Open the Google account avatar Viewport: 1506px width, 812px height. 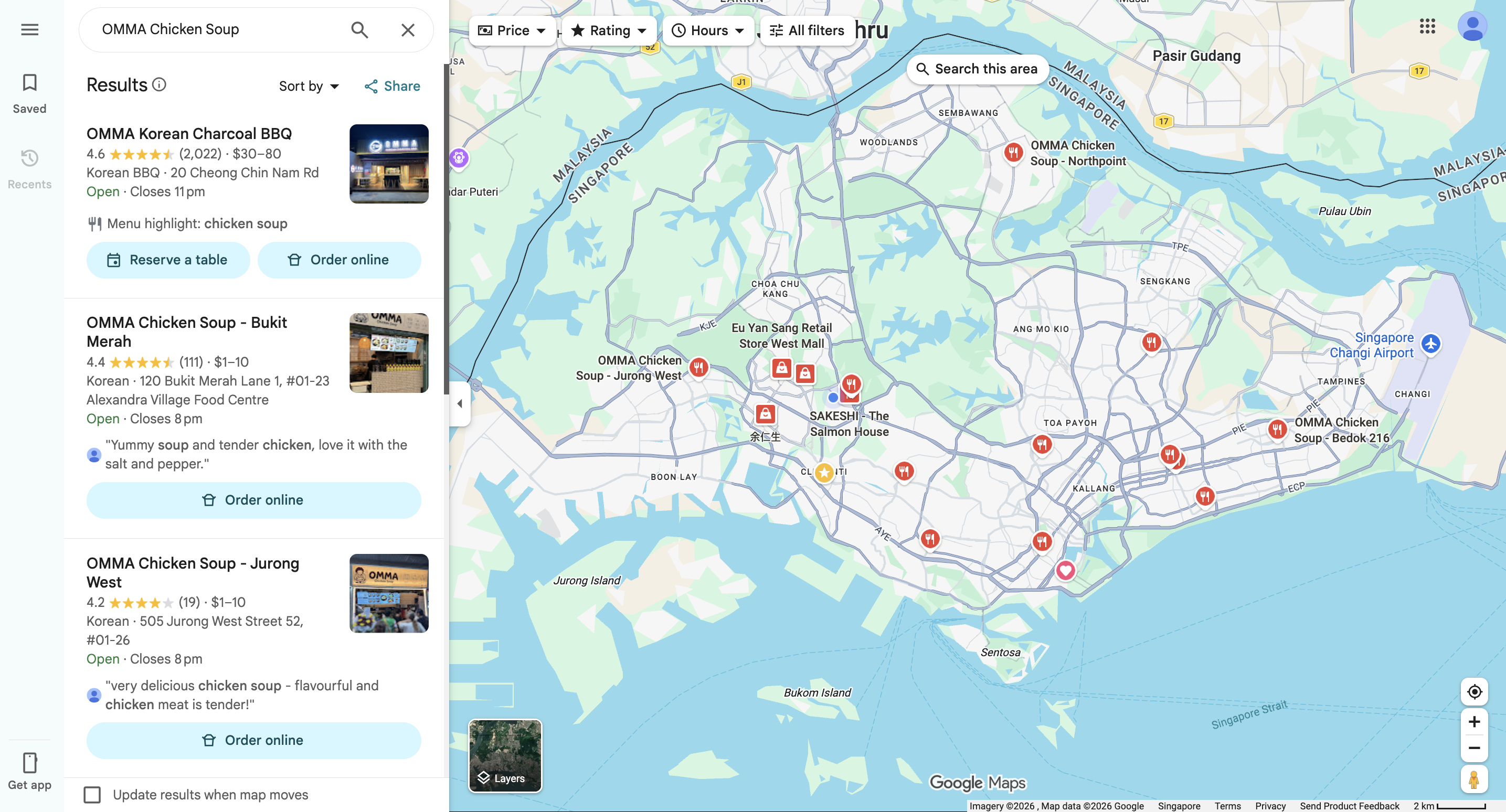tap(1472, 26)
